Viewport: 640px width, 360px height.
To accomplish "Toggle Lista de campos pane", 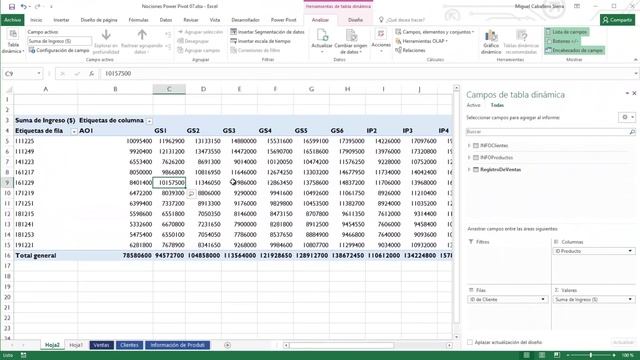I will pos(567,32).
